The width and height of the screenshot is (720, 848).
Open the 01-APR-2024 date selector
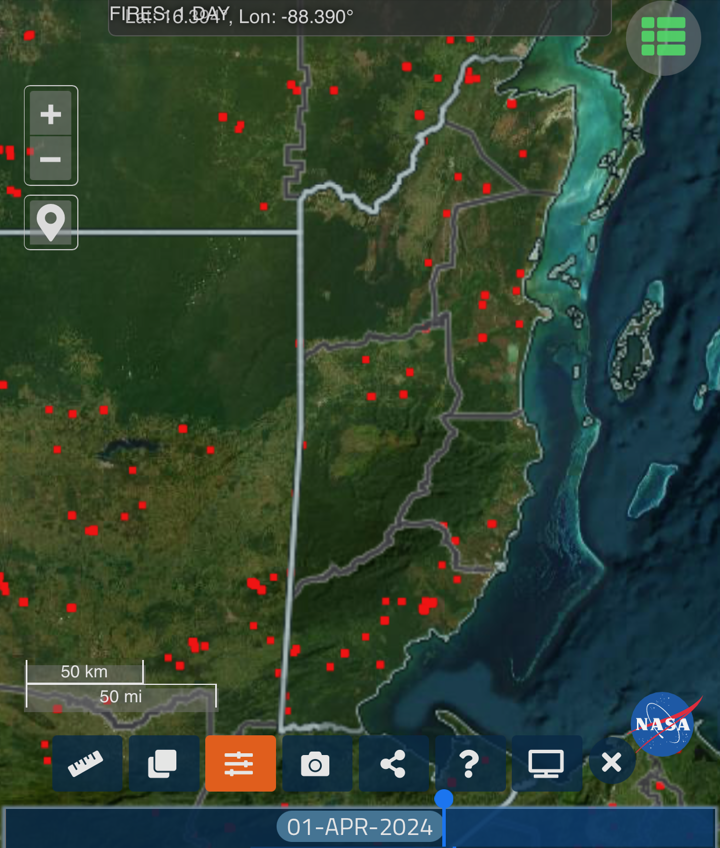(x=359, y=827)
